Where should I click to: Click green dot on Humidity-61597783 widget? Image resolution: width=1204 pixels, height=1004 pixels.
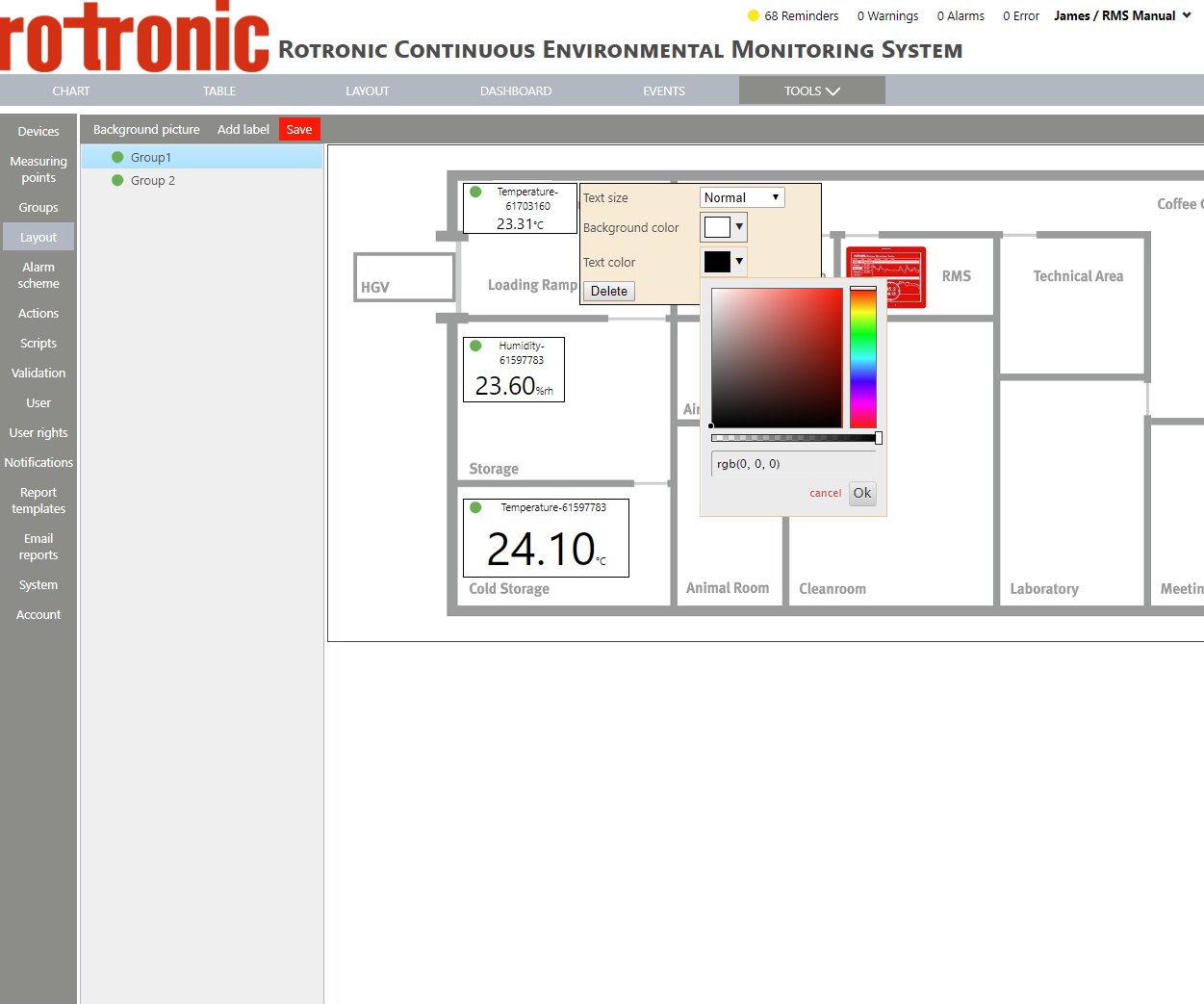click(475, 346)
